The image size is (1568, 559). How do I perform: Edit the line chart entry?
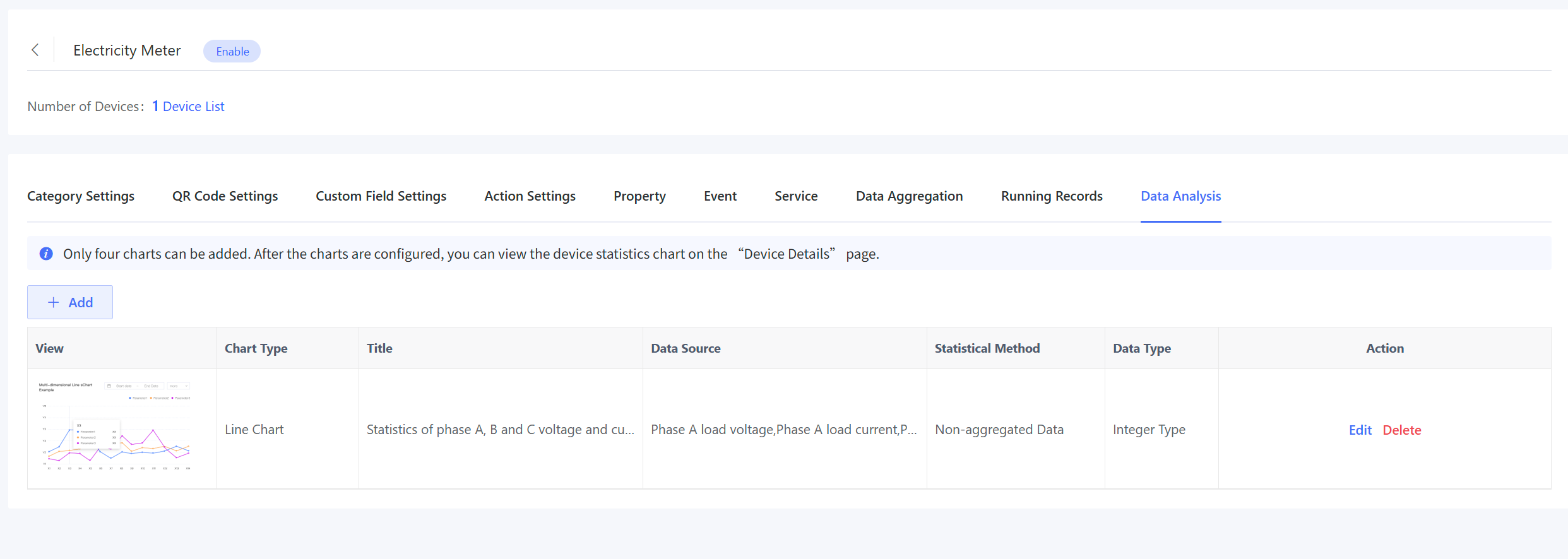tap(1360, 430)
